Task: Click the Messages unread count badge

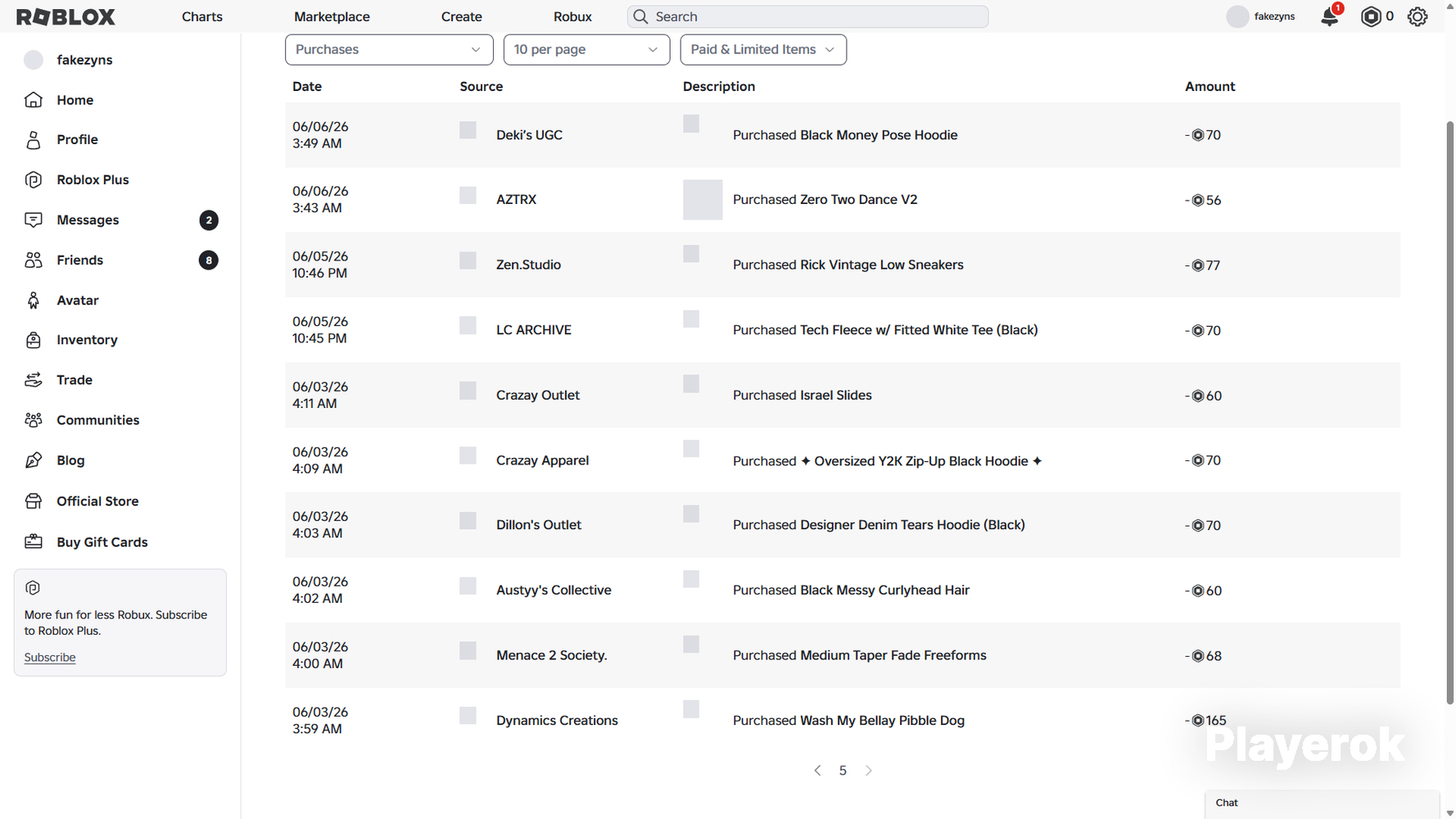Action: (x=209, y=220)
